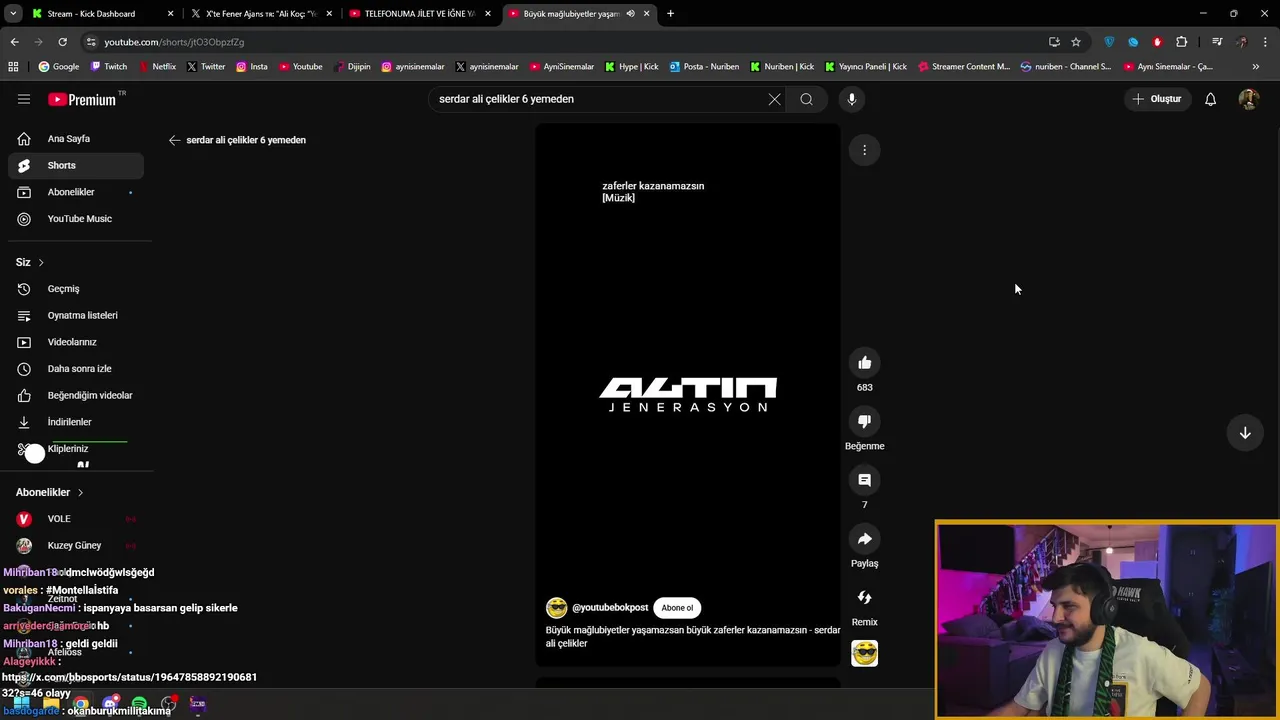Open Beğendiğim videolar list
The height and width of the screenshot is (720, 1280).
76,395
